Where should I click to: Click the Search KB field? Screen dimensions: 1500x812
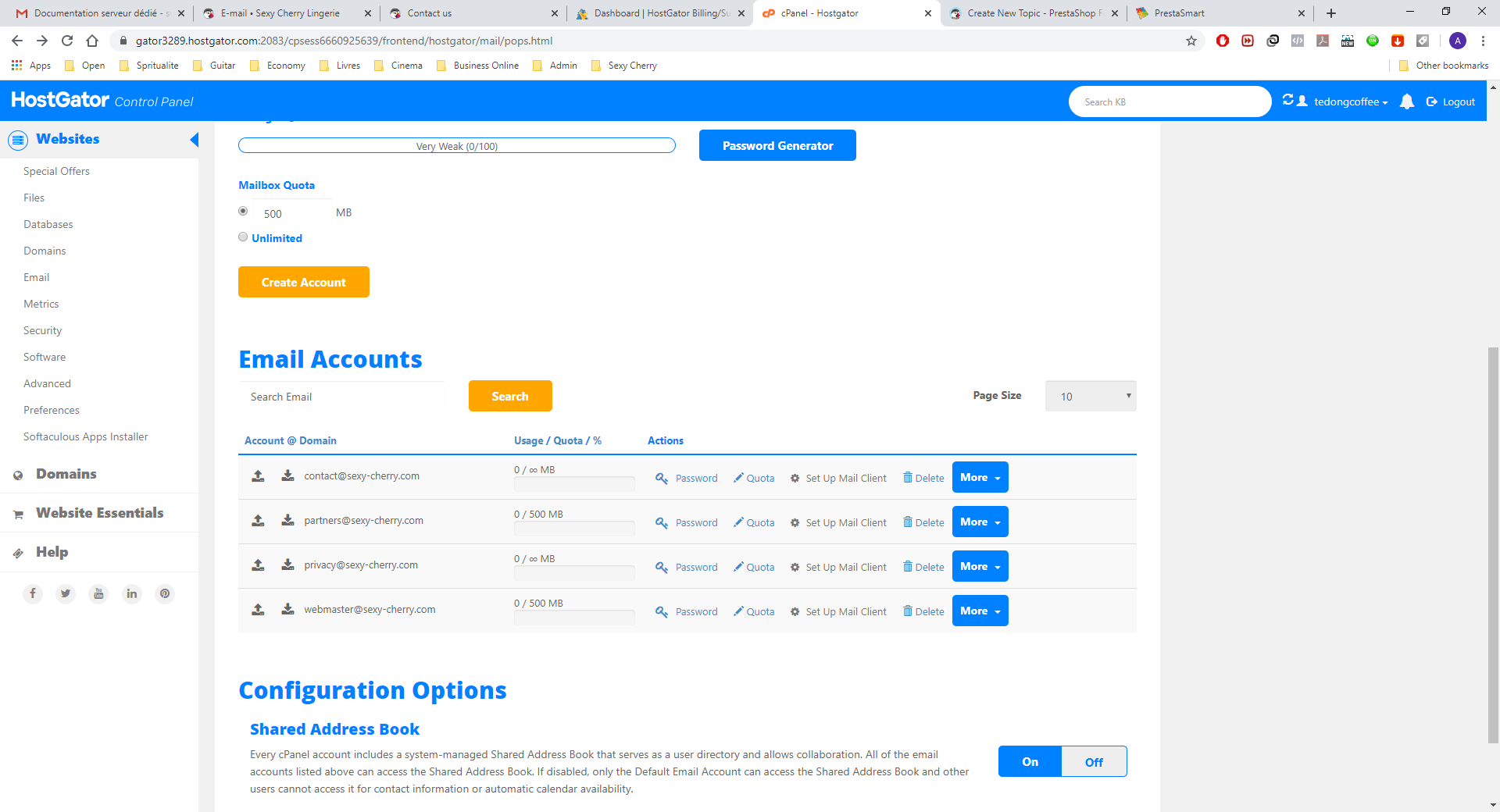[1170, 101]
